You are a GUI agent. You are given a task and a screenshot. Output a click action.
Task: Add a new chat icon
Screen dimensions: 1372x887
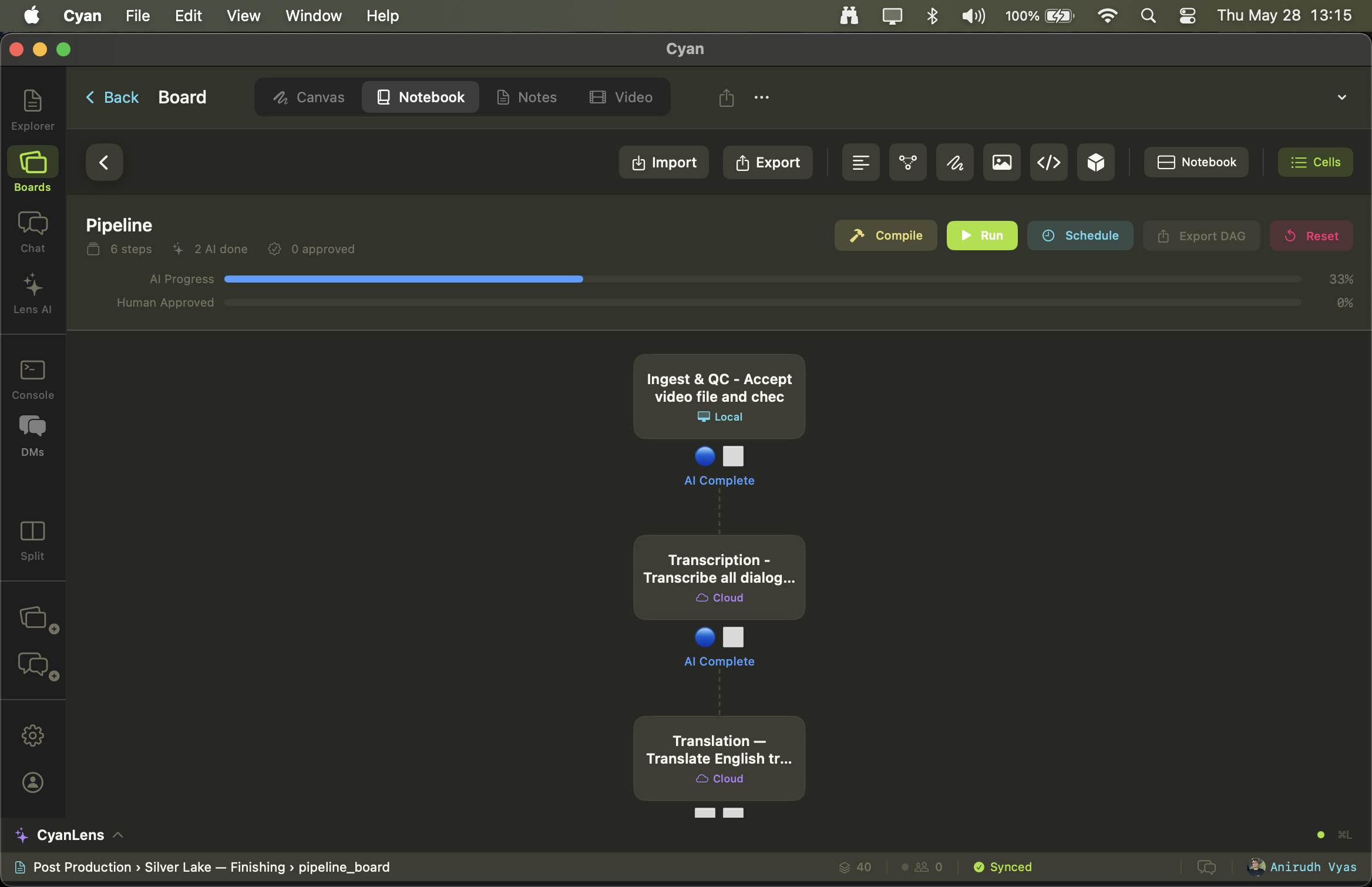[x=39, y=666]
